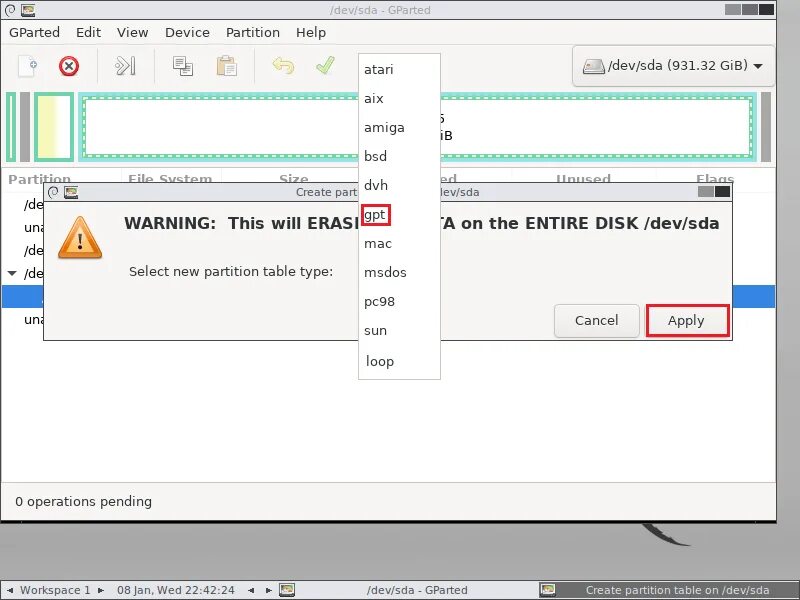Open the GParted menu
This screenshot has width=800, height=600.
pos(34,33)
